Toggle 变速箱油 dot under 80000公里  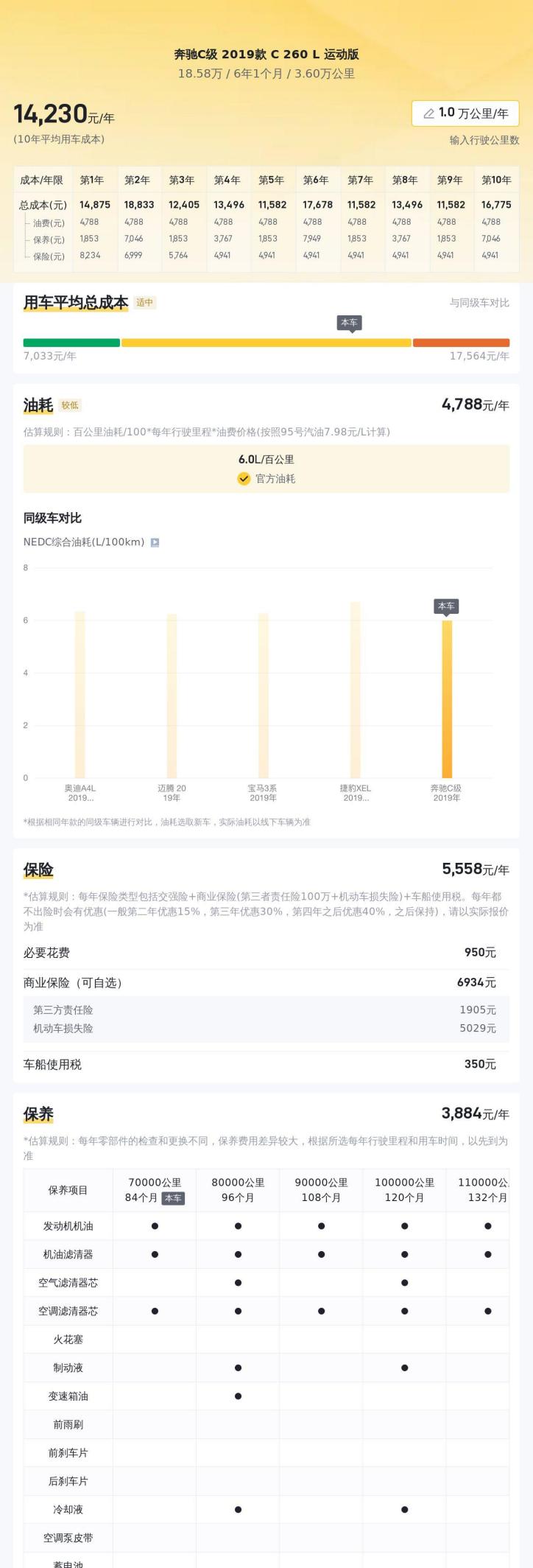click(238, 1396)
